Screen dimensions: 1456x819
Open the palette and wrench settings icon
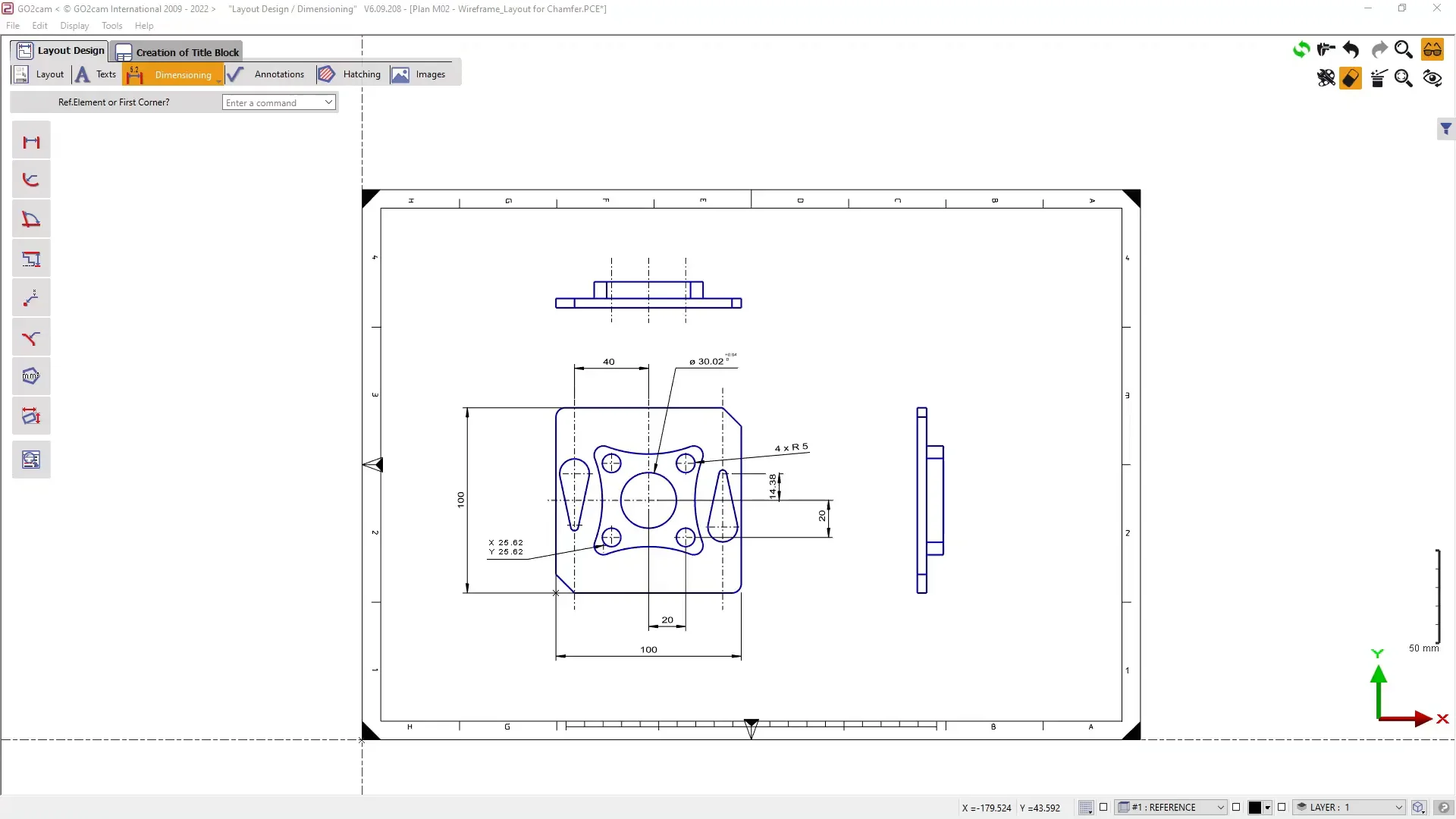[x=1326, y=78]
